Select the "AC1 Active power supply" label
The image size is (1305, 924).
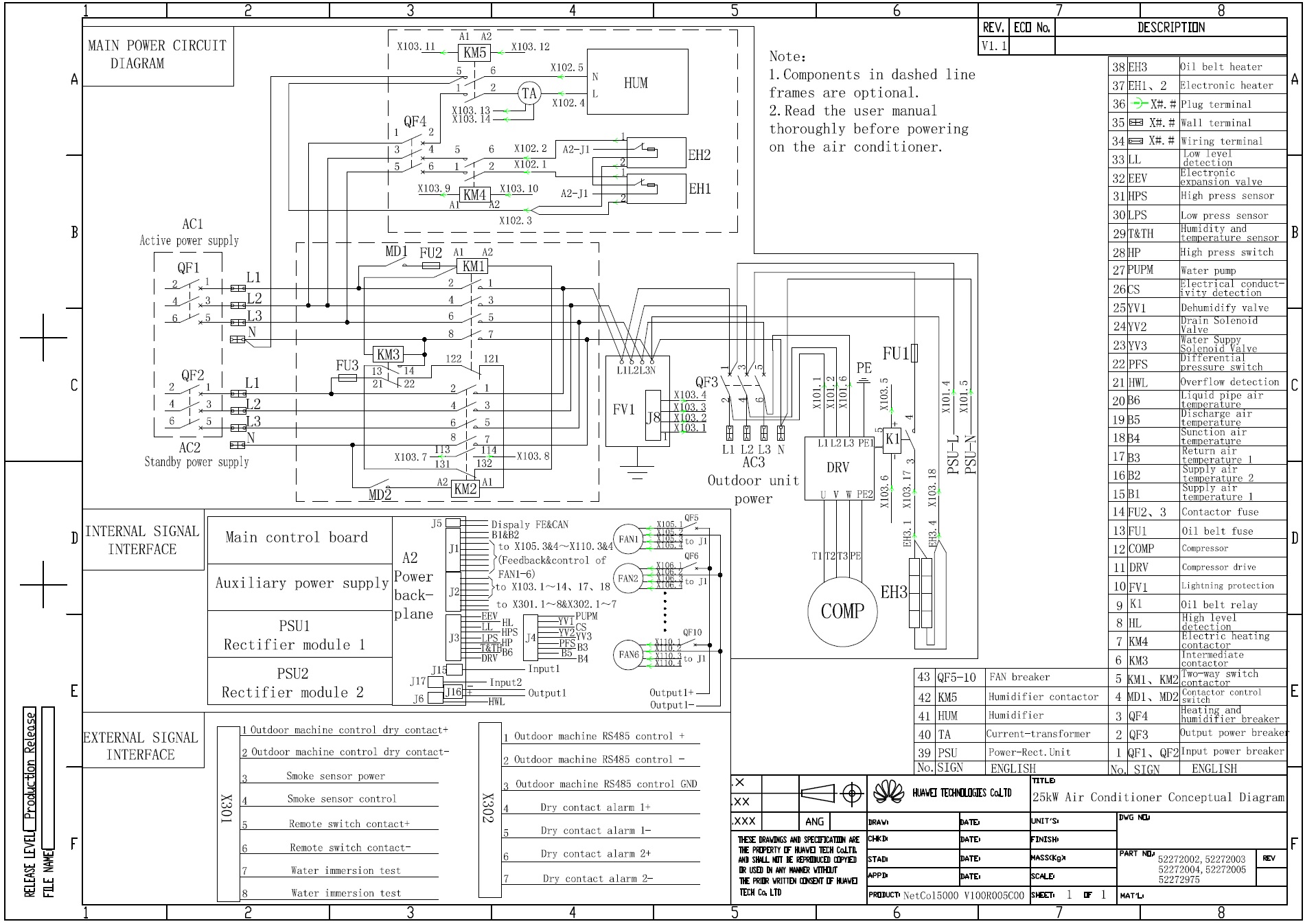point(189,232)
